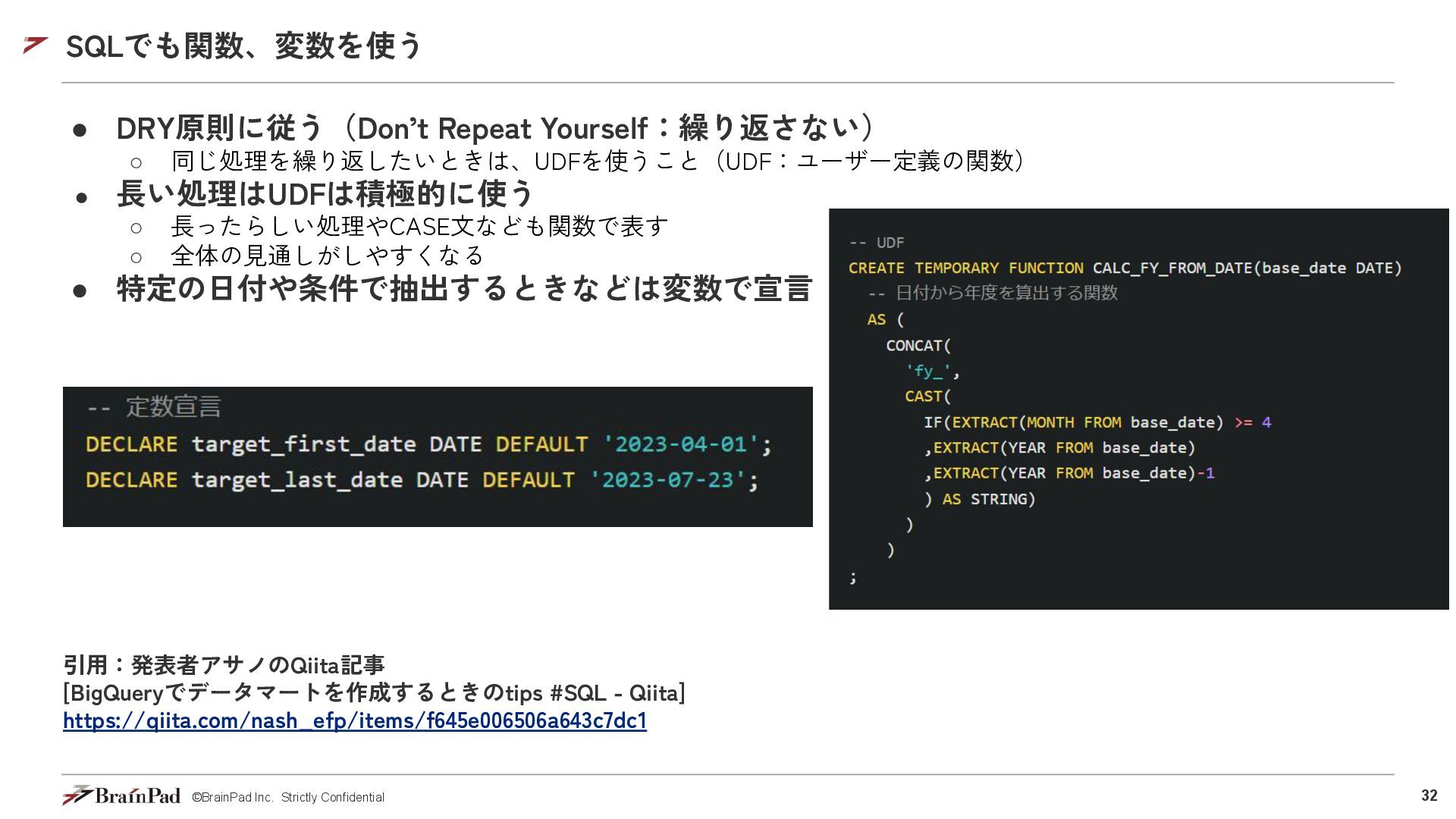Screen dimensions: 1456x819
Task: Click the page number 32
Action: click(x=1429, y=795)
